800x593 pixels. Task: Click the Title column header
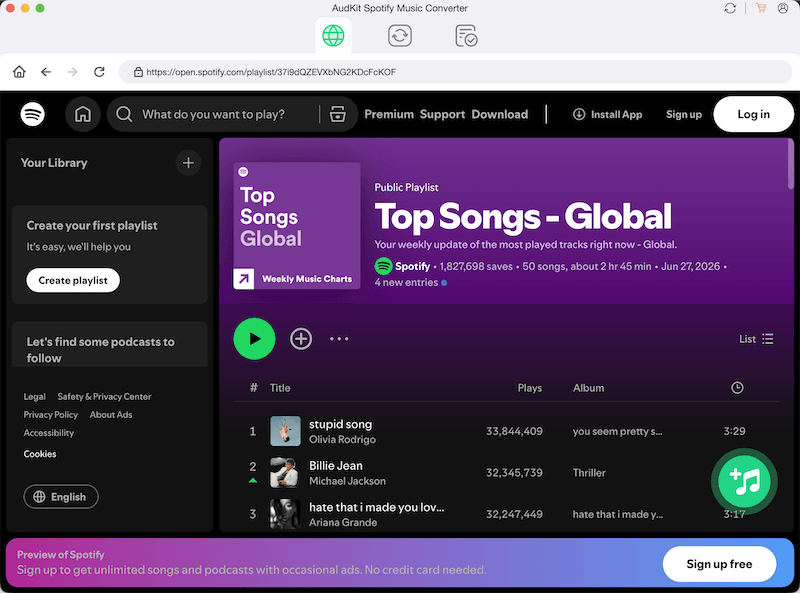pyautogui.click(x=280, y=388)
